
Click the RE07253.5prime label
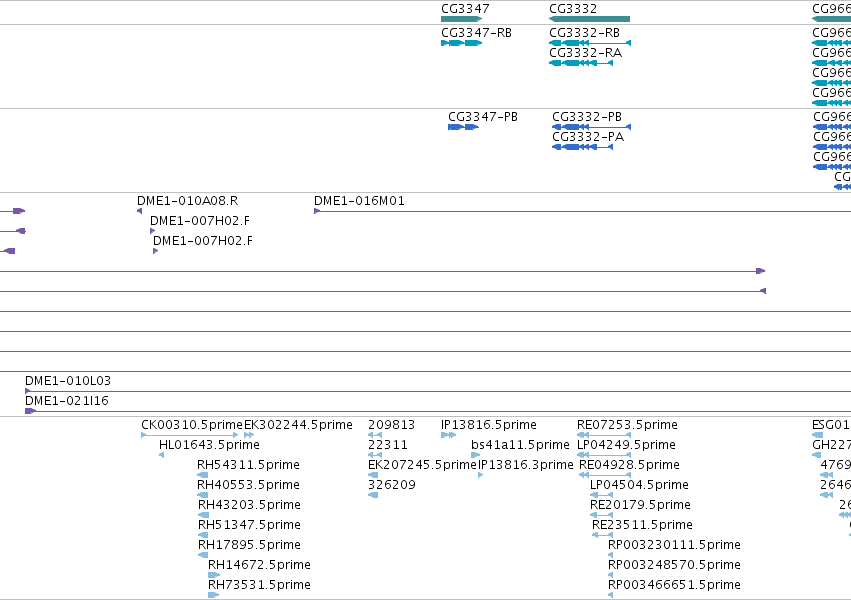coord(627,425)
